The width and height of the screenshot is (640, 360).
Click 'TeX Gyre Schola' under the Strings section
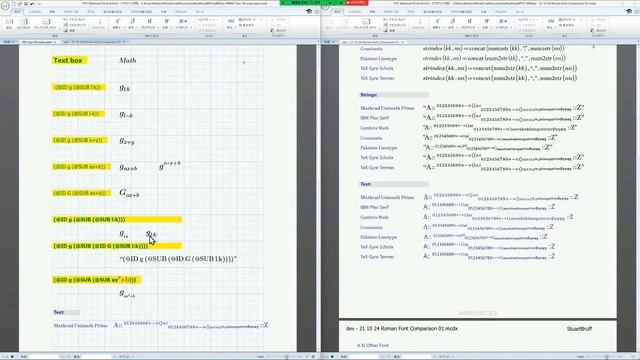[x=377, y=158]
